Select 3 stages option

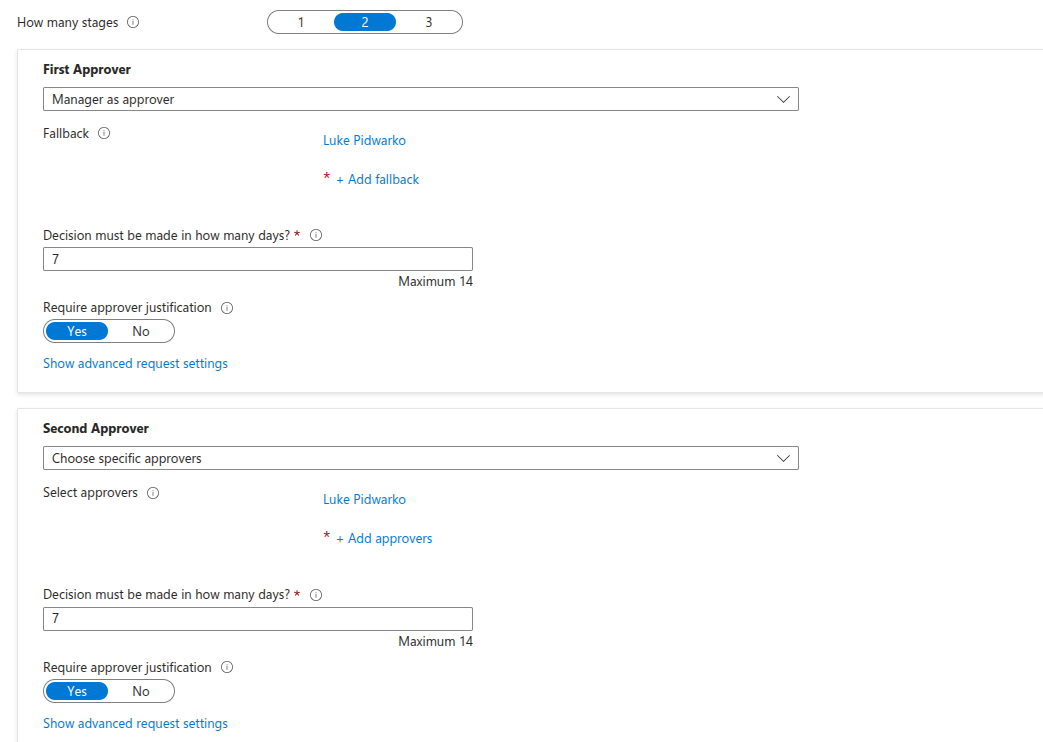(429, 22)
